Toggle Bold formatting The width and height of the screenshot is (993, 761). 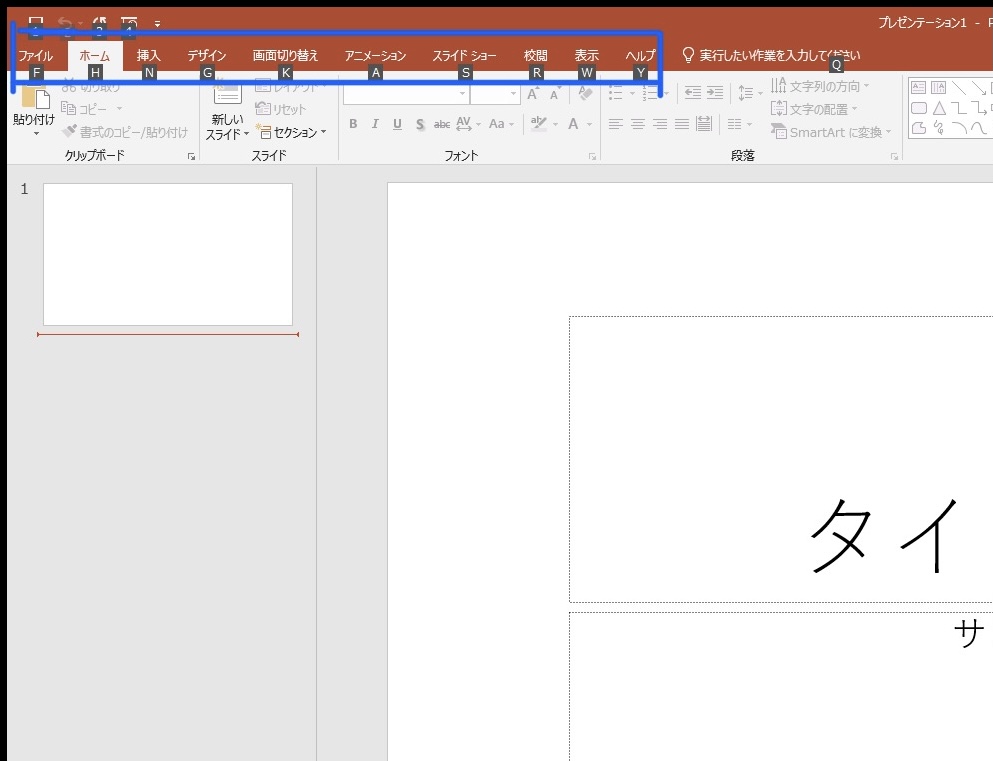[x=353, y=123]
